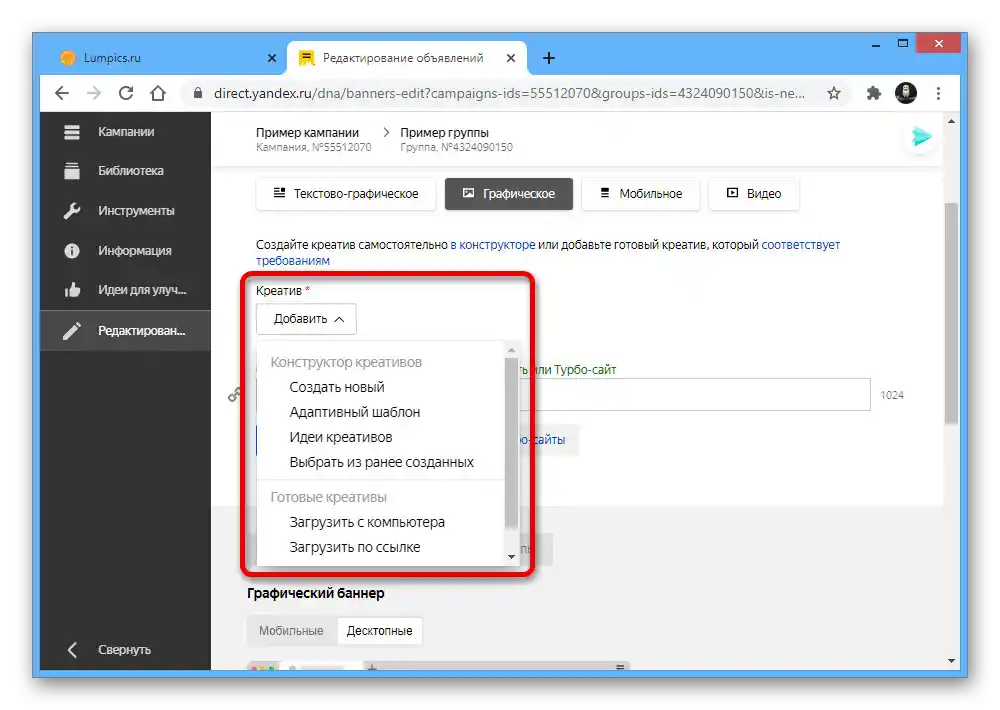This screenshot has width=1000, height=710.
Task: Select Идеи креативов option
Action: (341, 437)
